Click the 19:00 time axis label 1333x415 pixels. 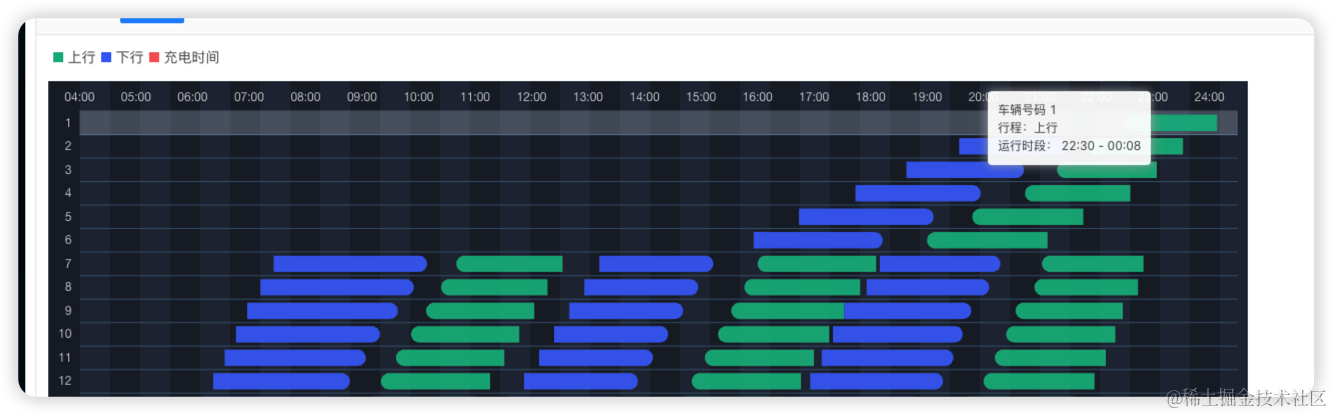(927, 97)
